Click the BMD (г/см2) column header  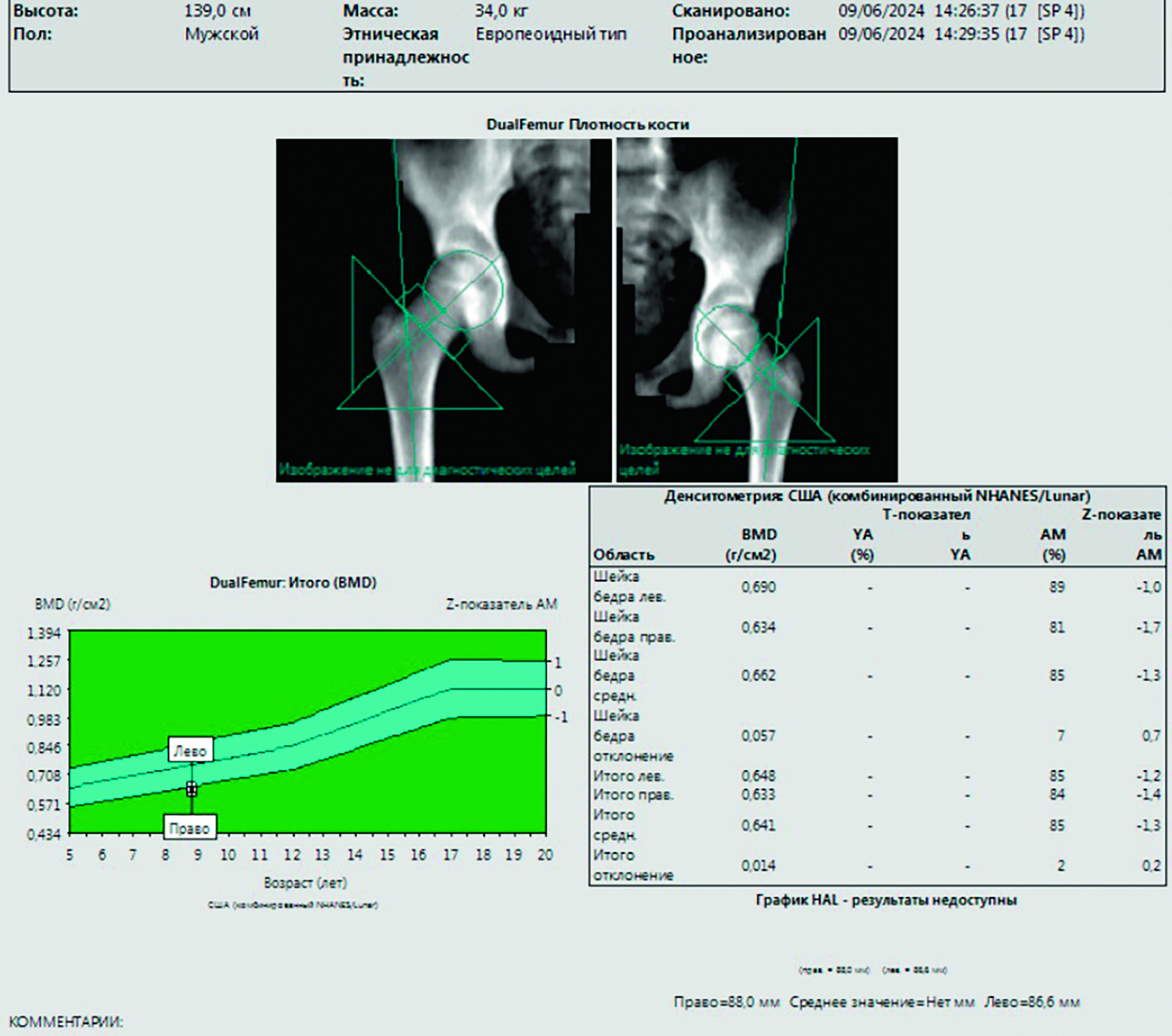click(x=752, y=545)
